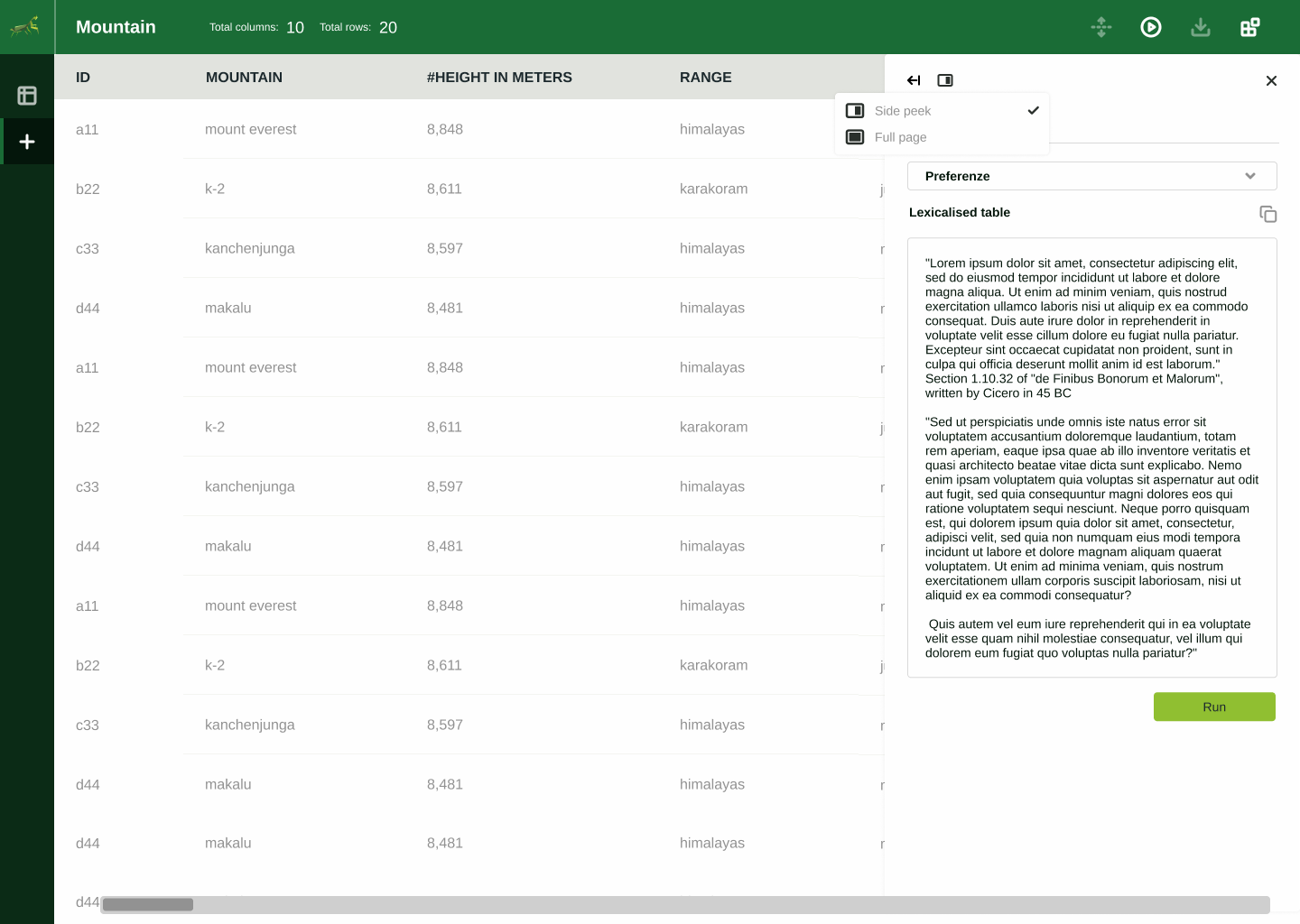
Task: Switch to the Full page option
Action: tap(942, 137)
